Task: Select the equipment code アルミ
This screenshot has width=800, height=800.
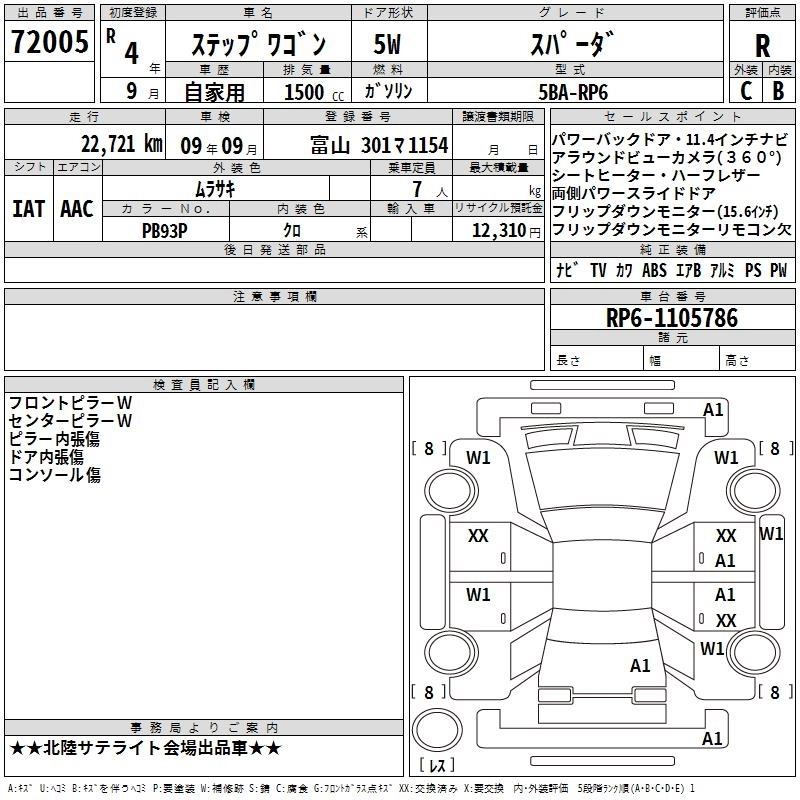Action: point(722,270)
